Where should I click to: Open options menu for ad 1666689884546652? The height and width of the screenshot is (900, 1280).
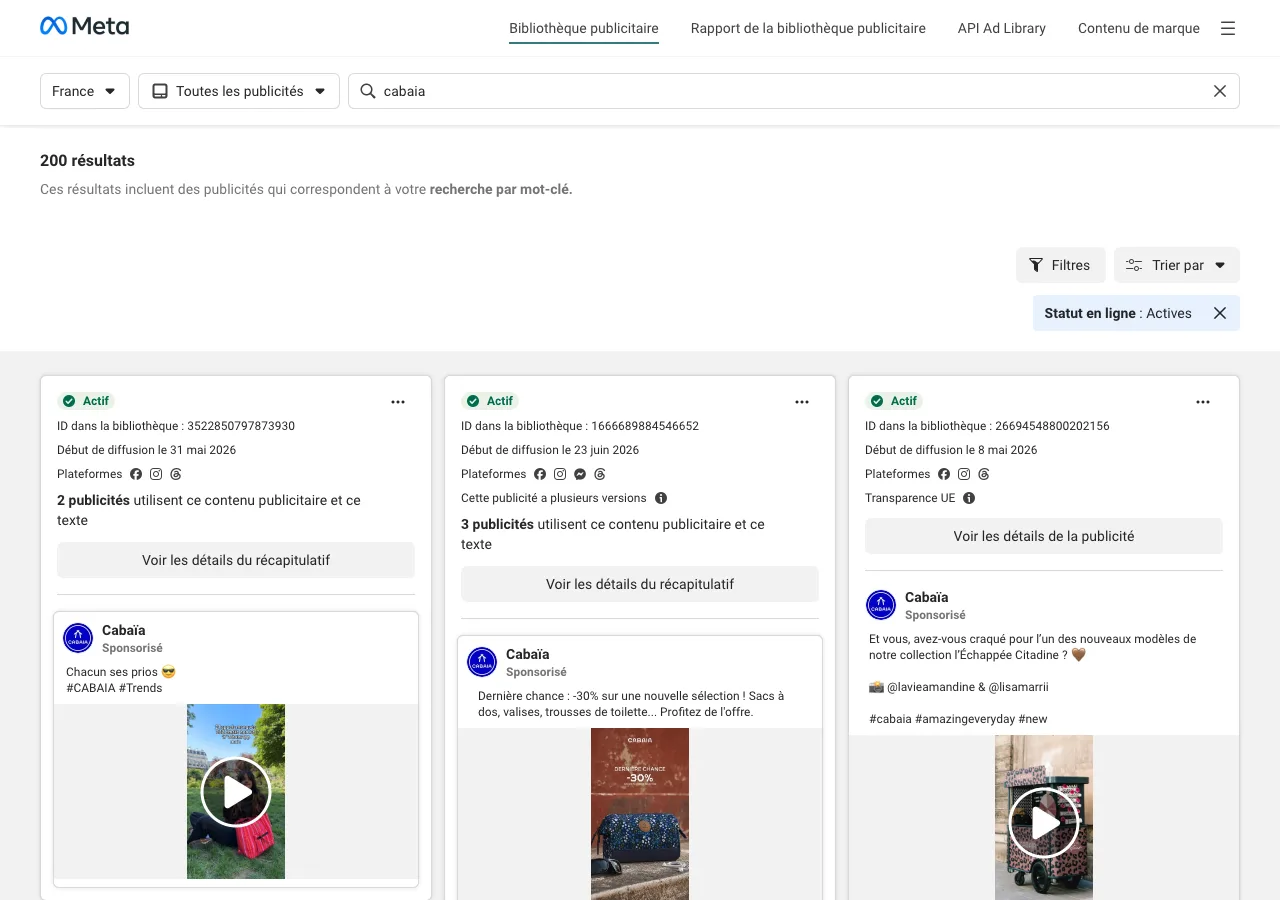pos(802,402)
